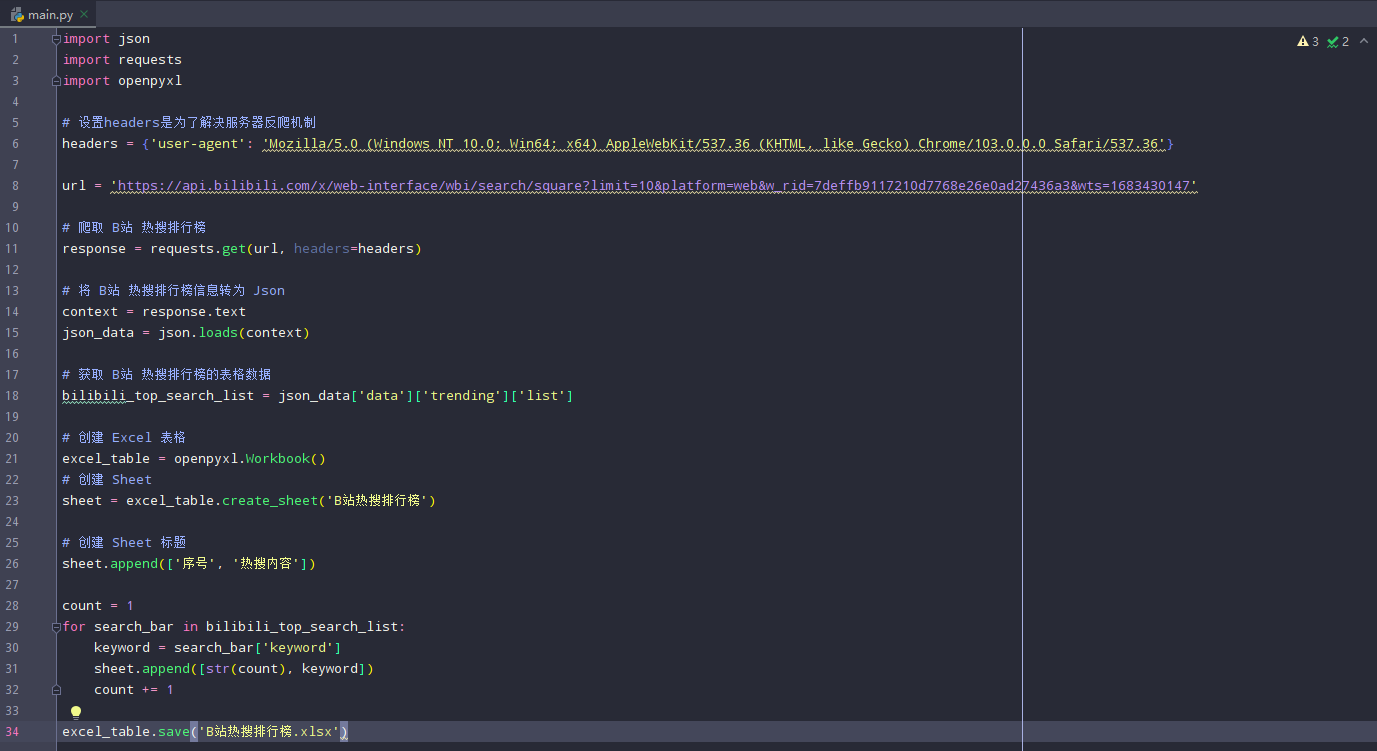1377x751 pixels.
Task: Click 'count += 1' on line 32
Action: click(134, 690)
